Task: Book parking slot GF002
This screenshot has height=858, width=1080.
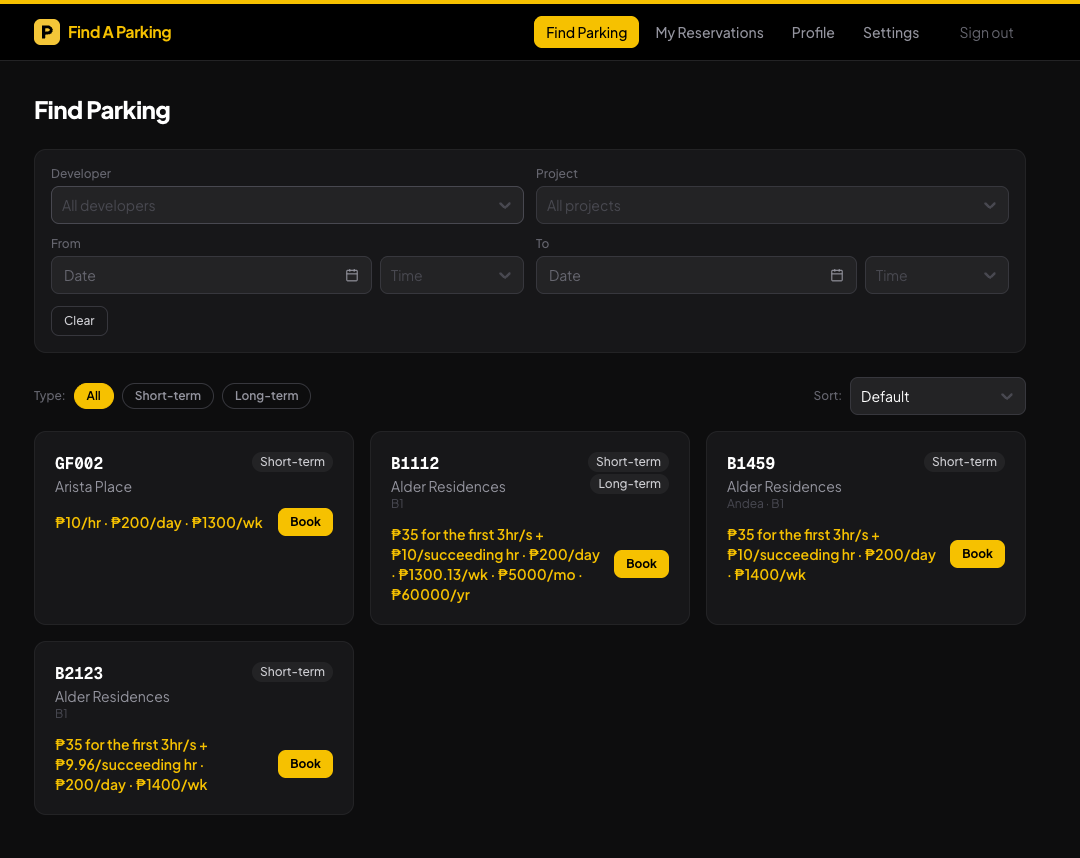Action: coord(305,522)
